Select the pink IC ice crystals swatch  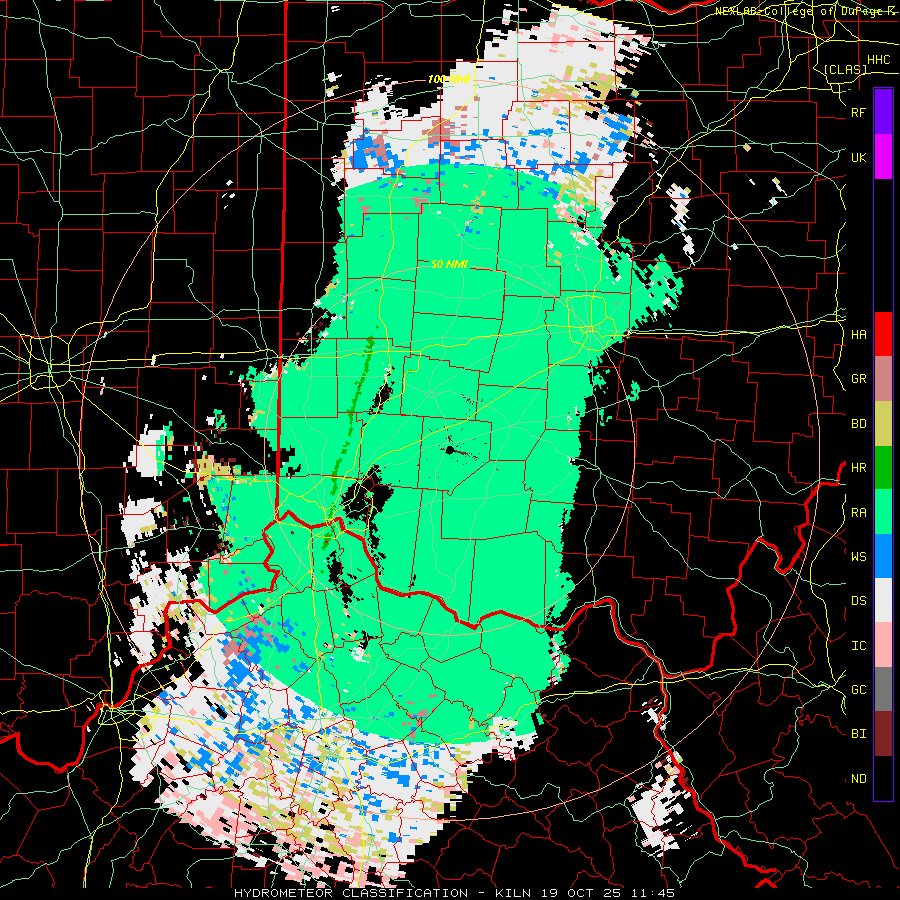tap(883, 645)
